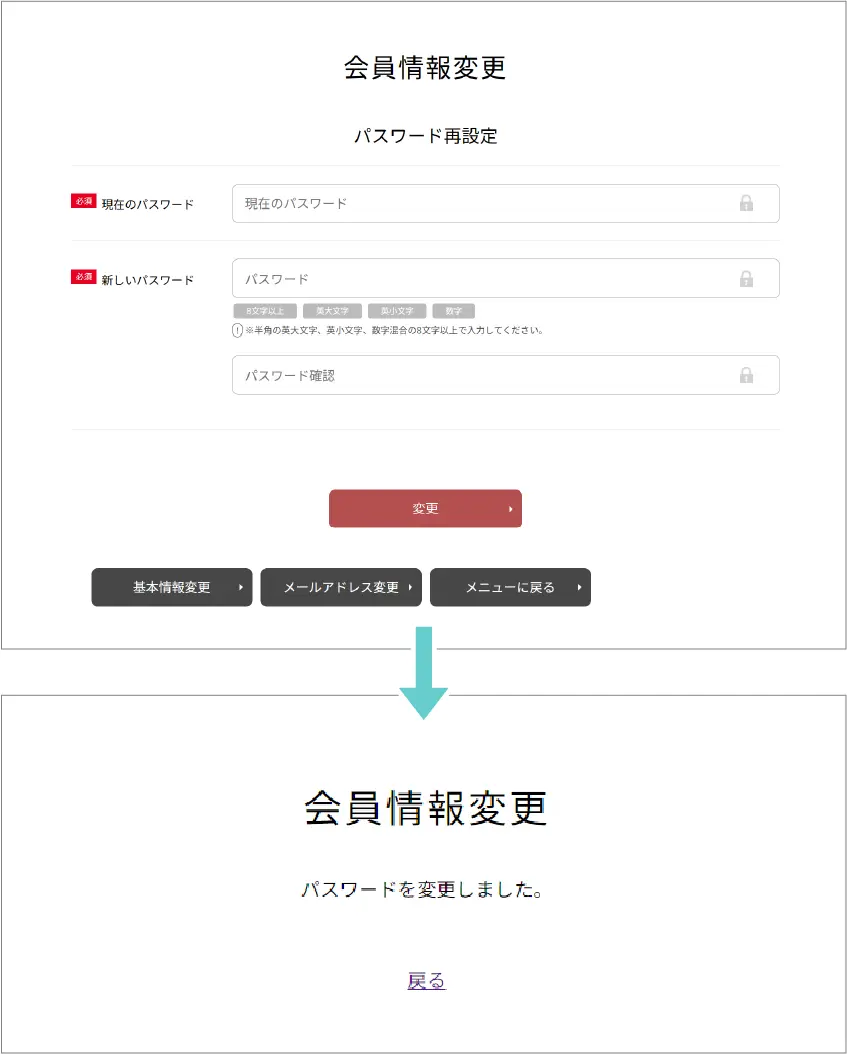Follow the 戻る link

pos(426,981)
